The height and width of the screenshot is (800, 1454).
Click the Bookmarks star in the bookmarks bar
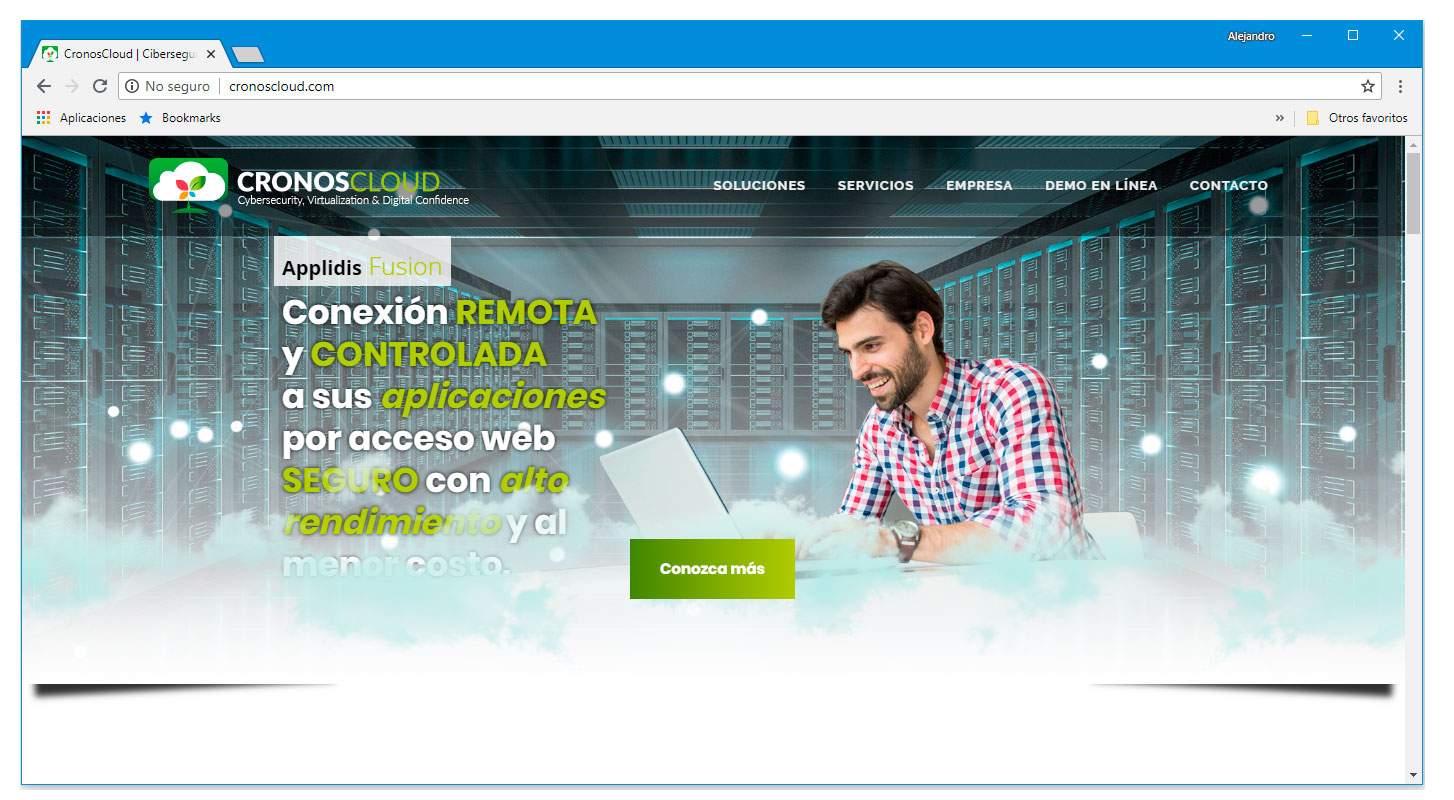[x=144, y=117]
